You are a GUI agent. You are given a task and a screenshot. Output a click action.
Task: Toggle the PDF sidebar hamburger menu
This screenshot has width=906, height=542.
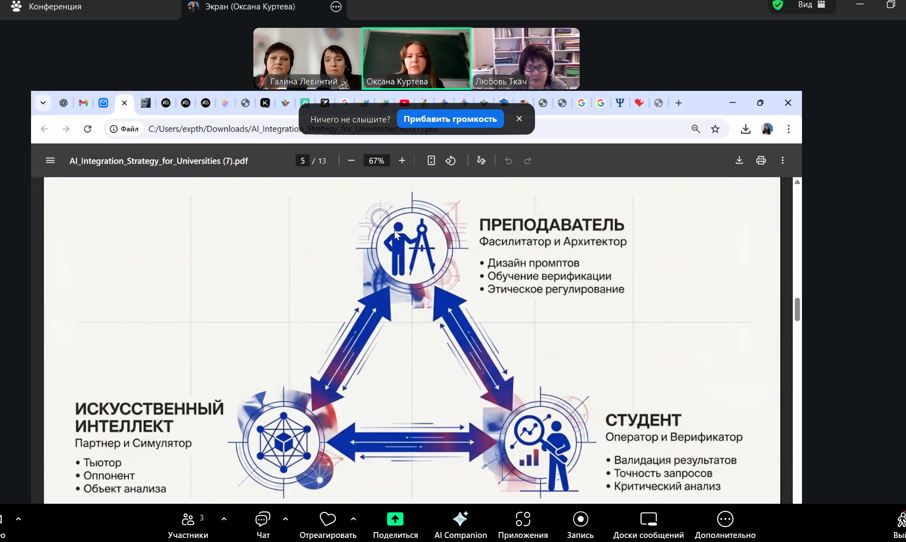(x=50, y=161)
